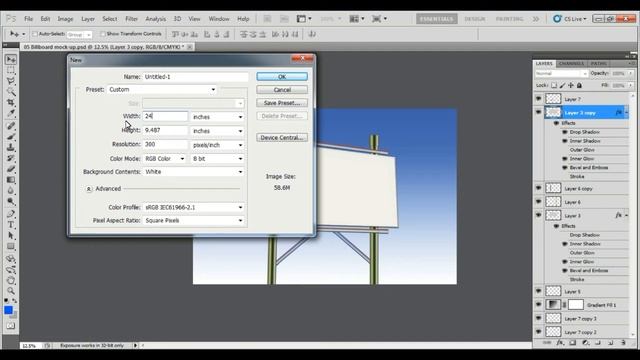This screenshot has width=640, height=360.
Task: Select the 3D Rotate tool
Action: (x=11, y=259)
